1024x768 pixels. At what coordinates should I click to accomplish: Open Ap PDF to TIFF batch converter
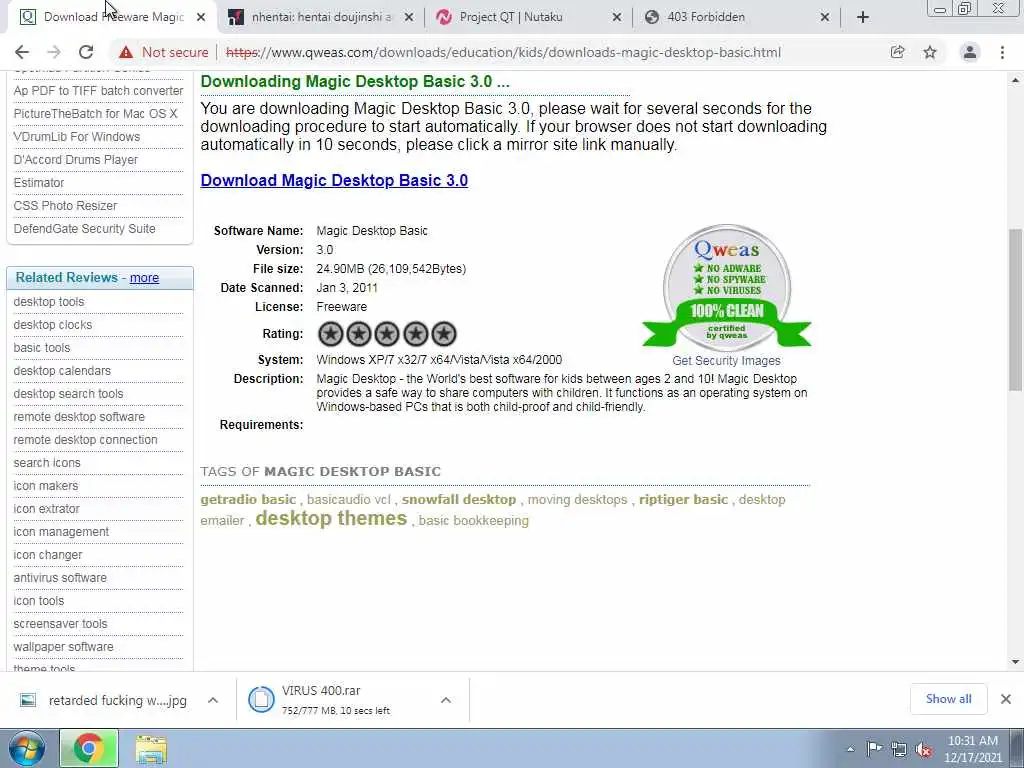coord(98,91)
